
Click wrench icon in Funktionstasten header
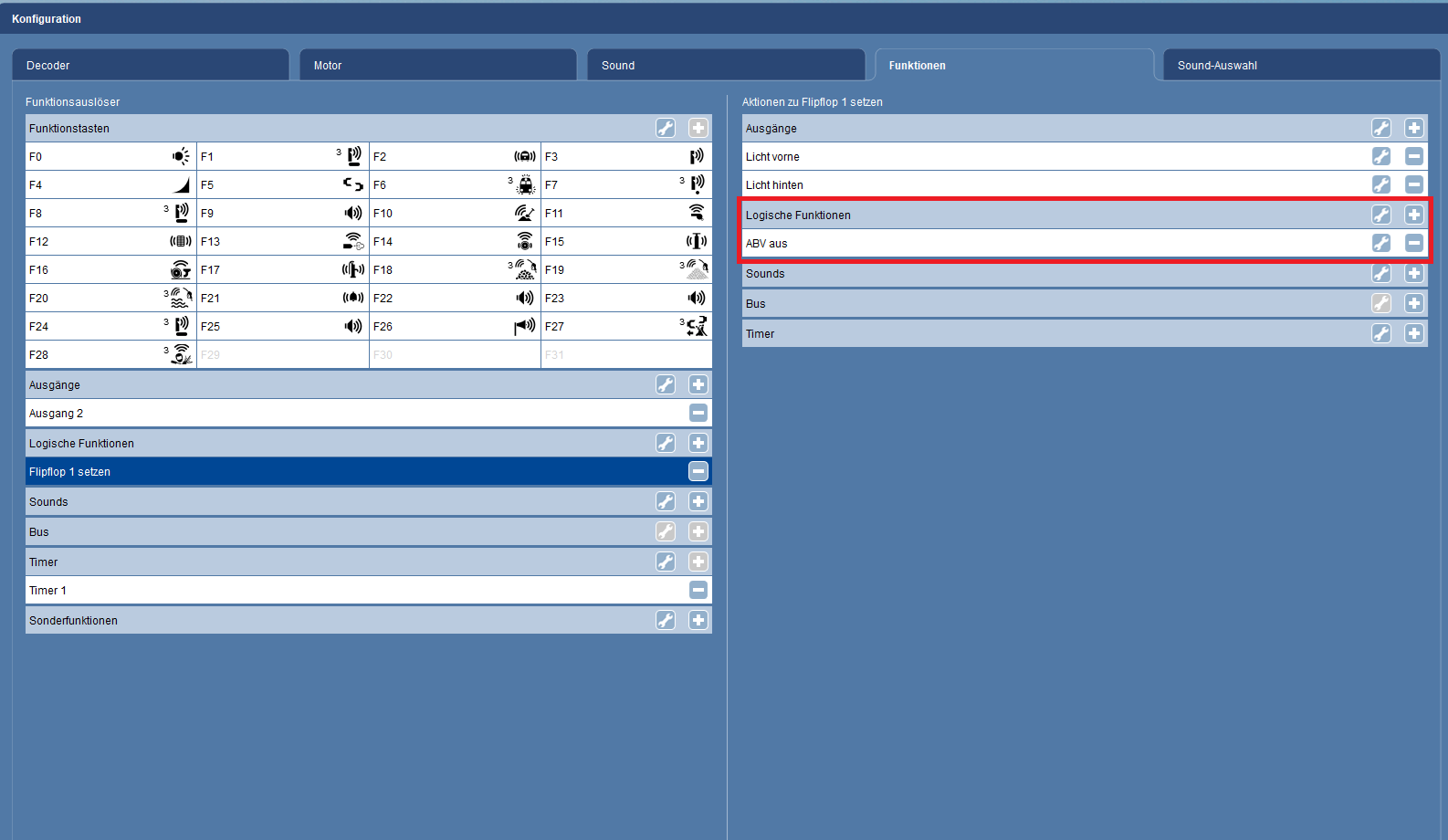click(x=666, y=129)
